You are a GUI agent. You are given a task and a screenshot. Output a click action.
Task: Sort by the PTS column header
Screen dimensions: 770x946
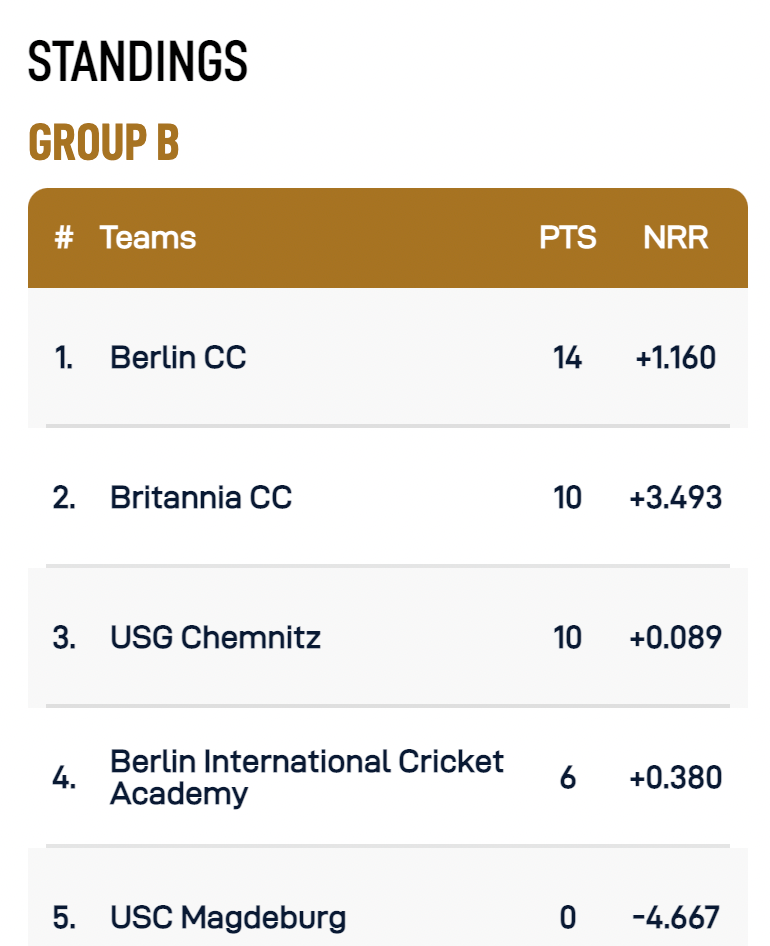(567, 238)
